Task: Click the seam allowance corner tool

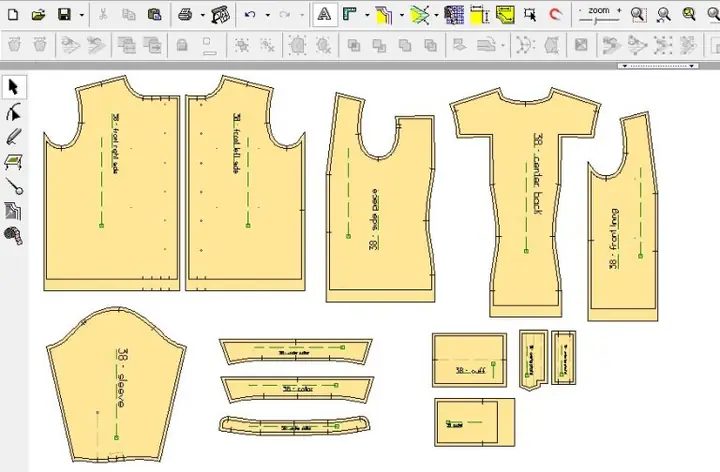Action: click(350, 15)
